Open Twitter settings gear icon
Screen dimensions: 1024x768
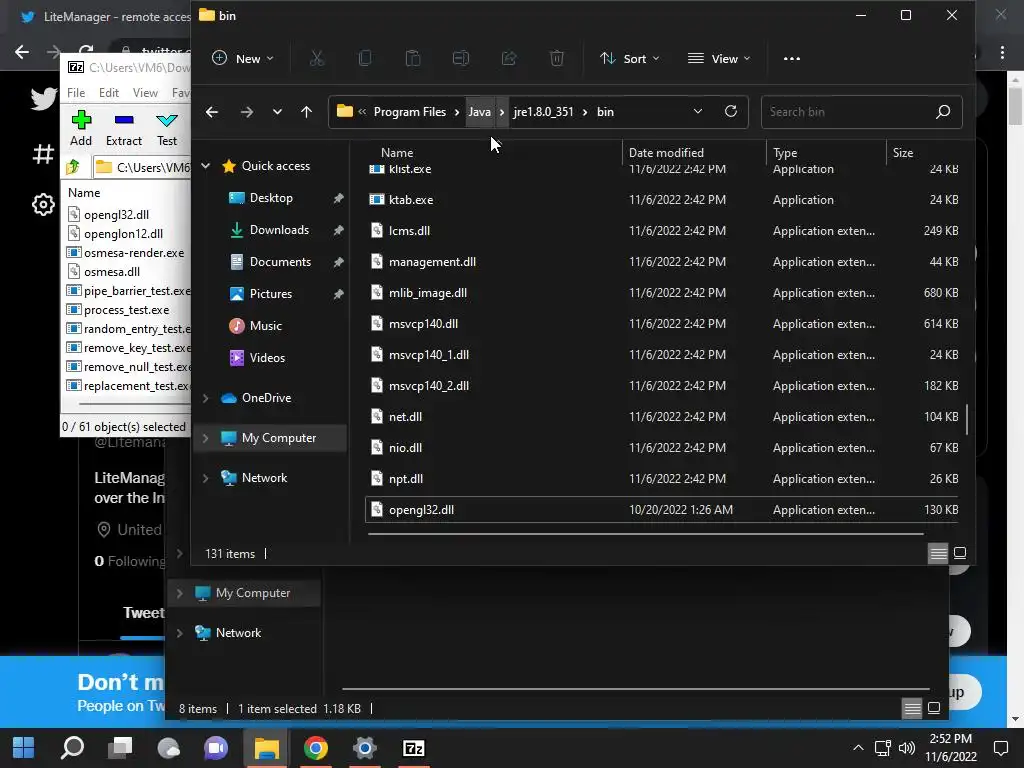point(43,205)
